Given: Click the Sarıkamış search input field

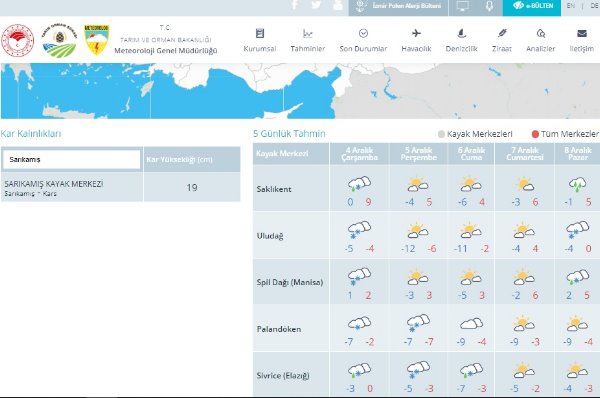Looking at the screenshot, I should click(72, 159).
